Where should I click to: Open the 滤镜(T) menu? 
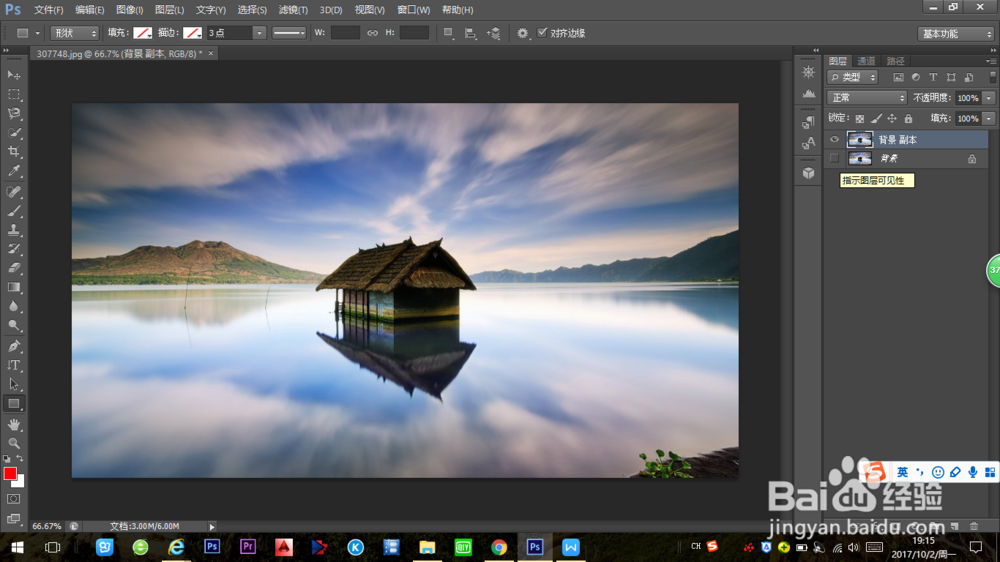(x=293, y=10)
